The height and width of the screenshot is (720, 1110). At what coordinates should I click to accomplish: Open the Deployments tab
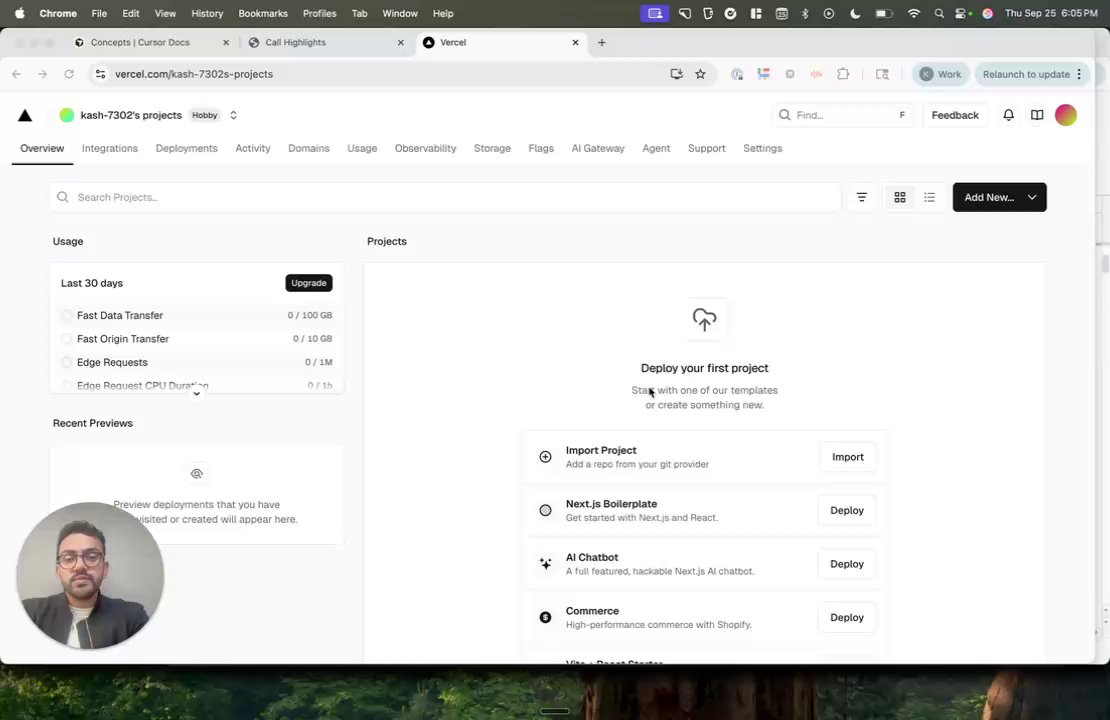coord(186,149)
